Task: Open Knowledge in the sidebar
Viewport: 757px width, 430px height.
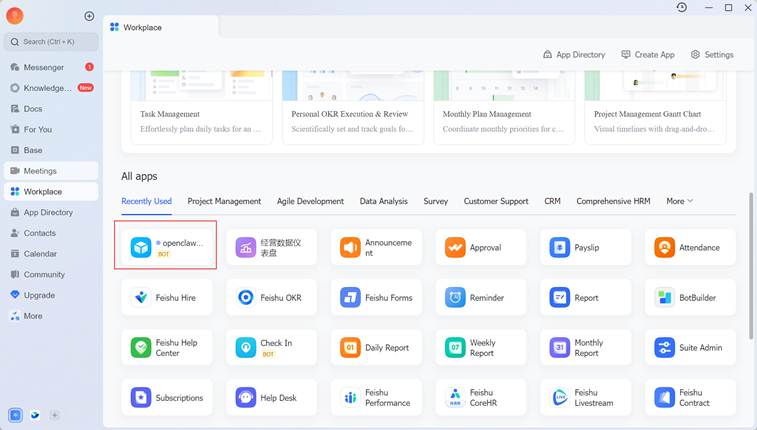Action: (x=51, y=88)
